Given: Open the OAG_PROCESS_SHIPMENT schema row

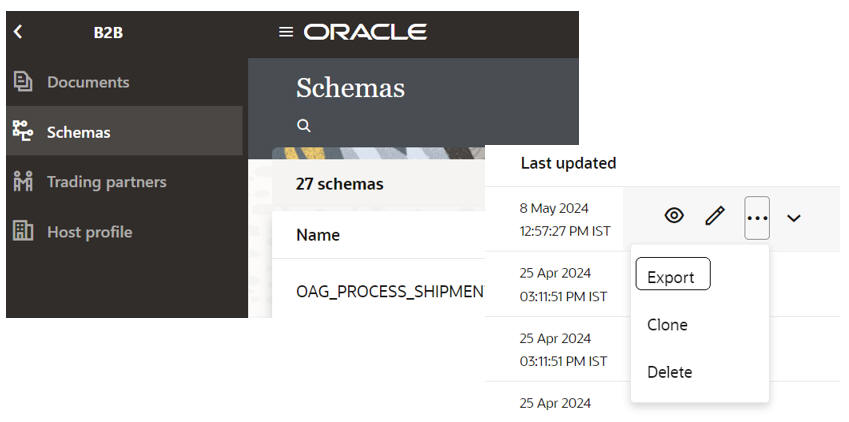Looking at the screenshot, I should point(390,292).
